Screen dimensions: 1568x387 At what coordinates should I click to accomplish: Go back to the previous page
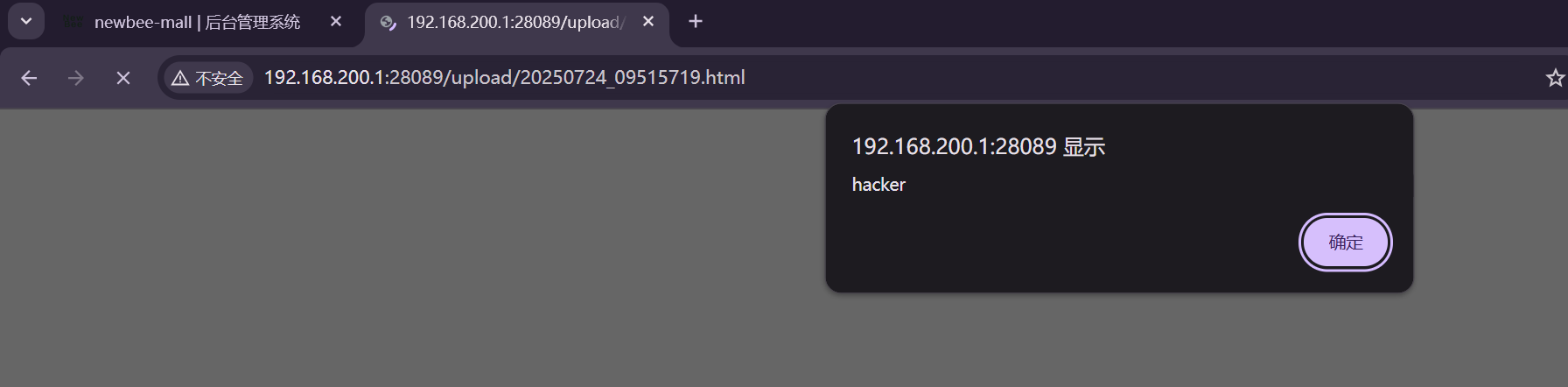pos(29,78)
